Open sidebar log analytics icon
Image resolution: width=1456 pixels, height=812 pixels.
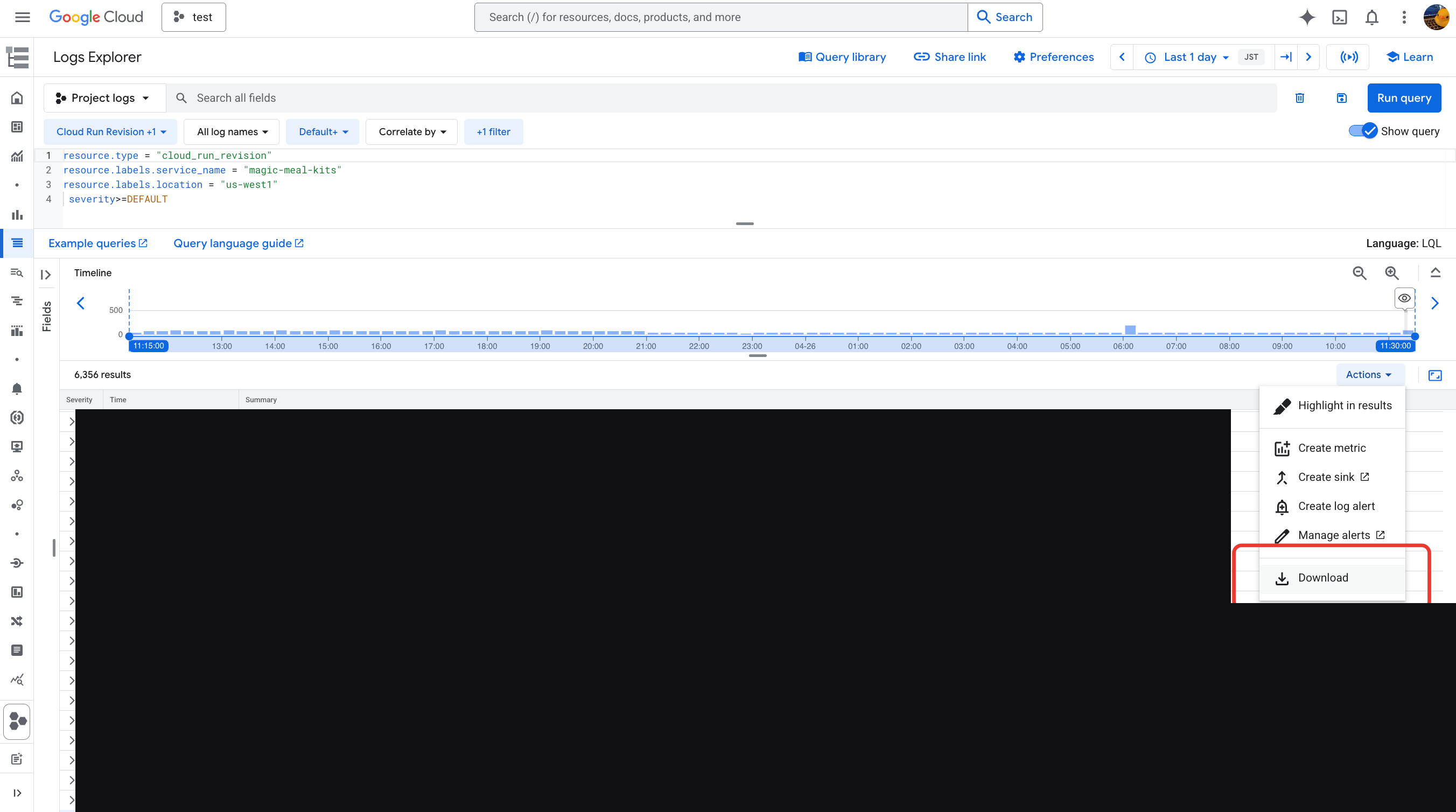point(17,273)
